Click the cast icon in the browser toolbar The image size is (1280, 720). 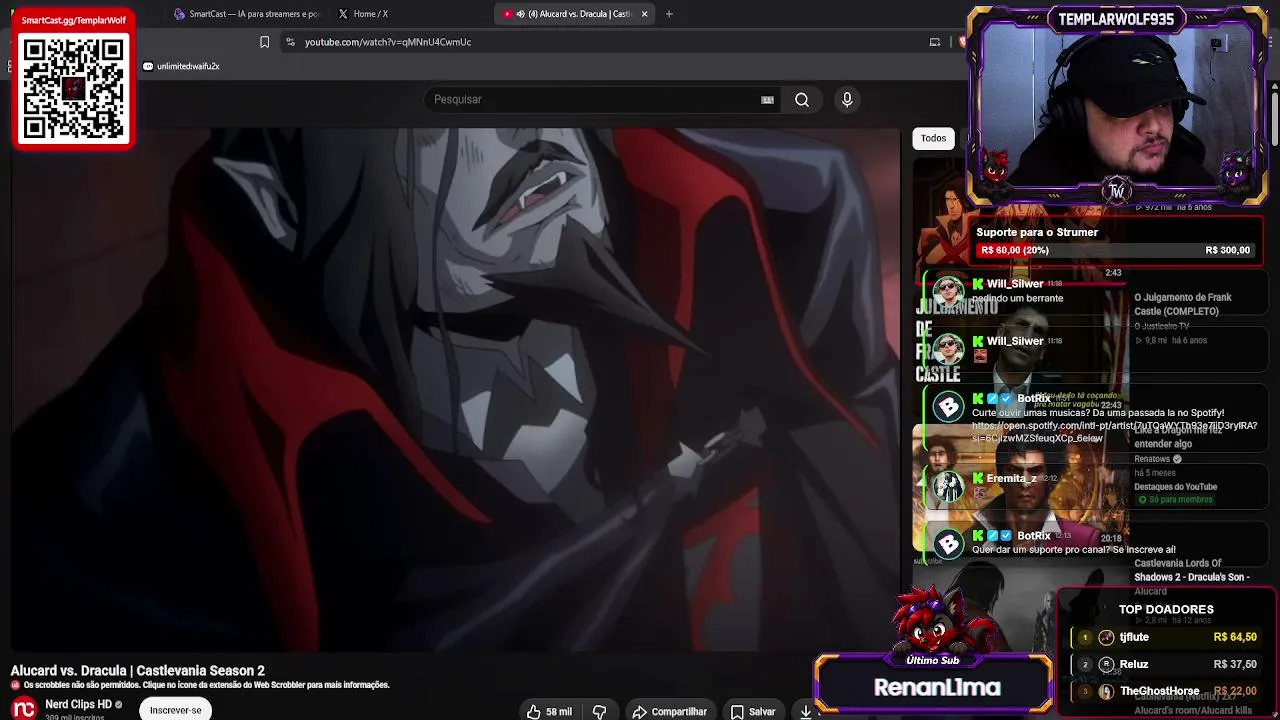pos(935,42)
